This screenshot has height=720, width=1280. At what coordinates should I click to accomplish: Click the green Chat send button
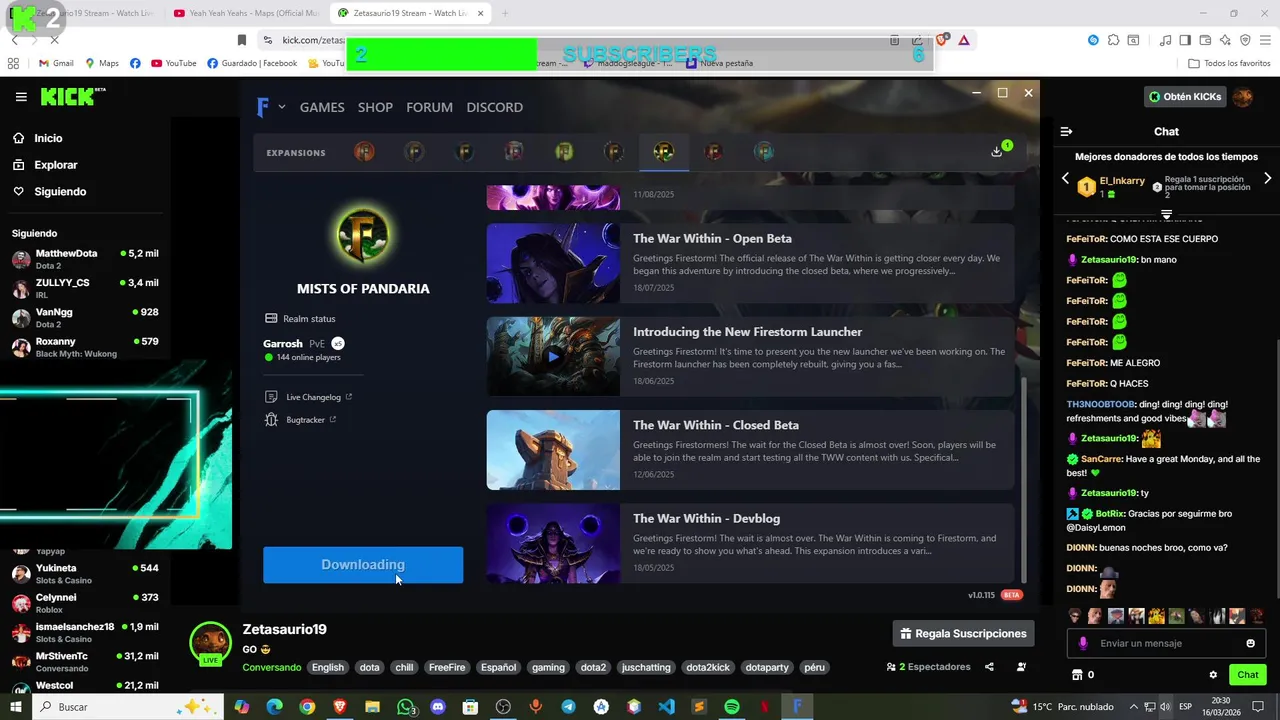coord(1247,675)
